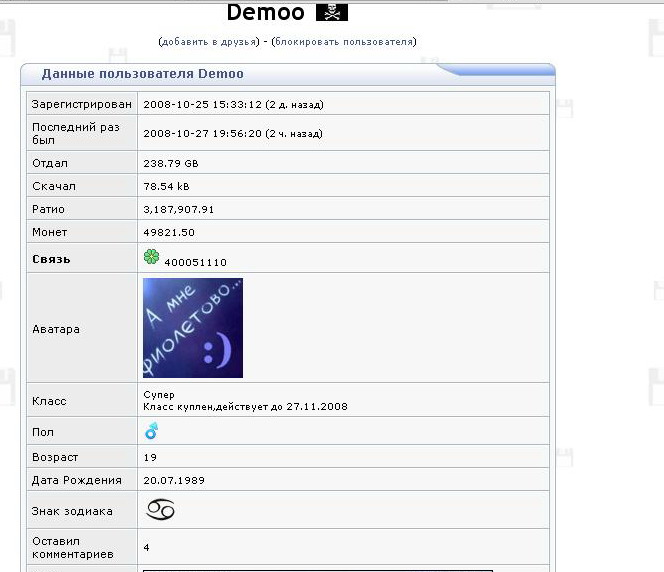Viewport: 664px width, 572px height.
Task: Click the 'Знак зодиака' row label
Action: (72, 511)
